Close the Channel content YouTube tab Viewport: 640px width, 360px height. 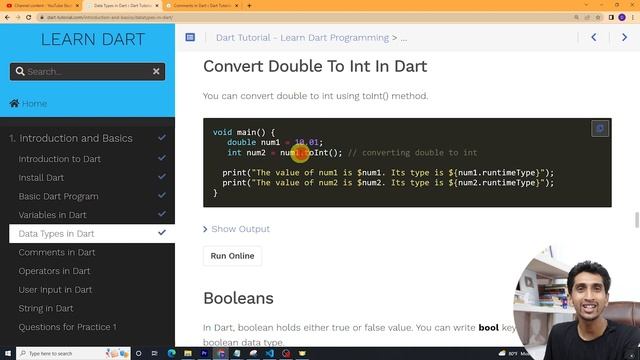pos(77,6)
